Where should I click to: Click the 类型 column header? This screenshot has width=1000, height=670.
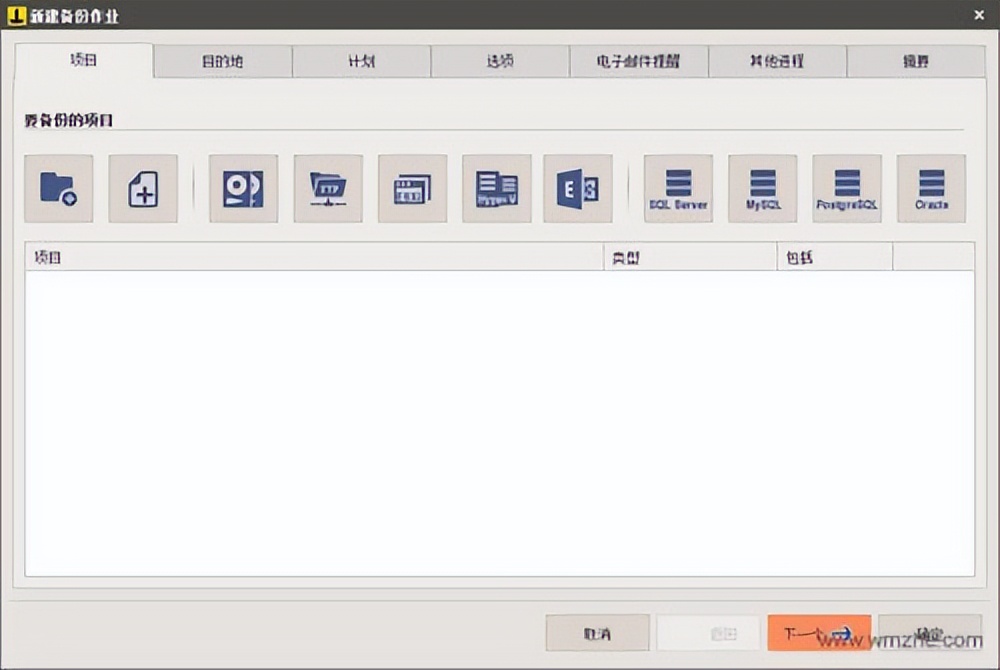click(x=690, y=257)
